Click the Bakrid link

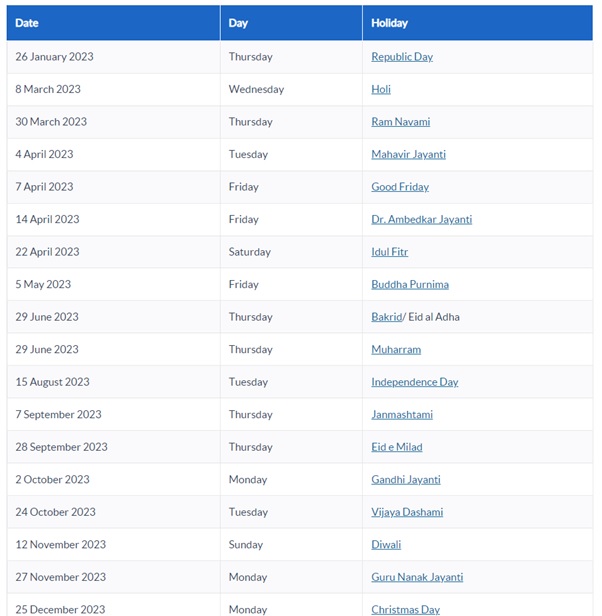(x=387, y=317)
